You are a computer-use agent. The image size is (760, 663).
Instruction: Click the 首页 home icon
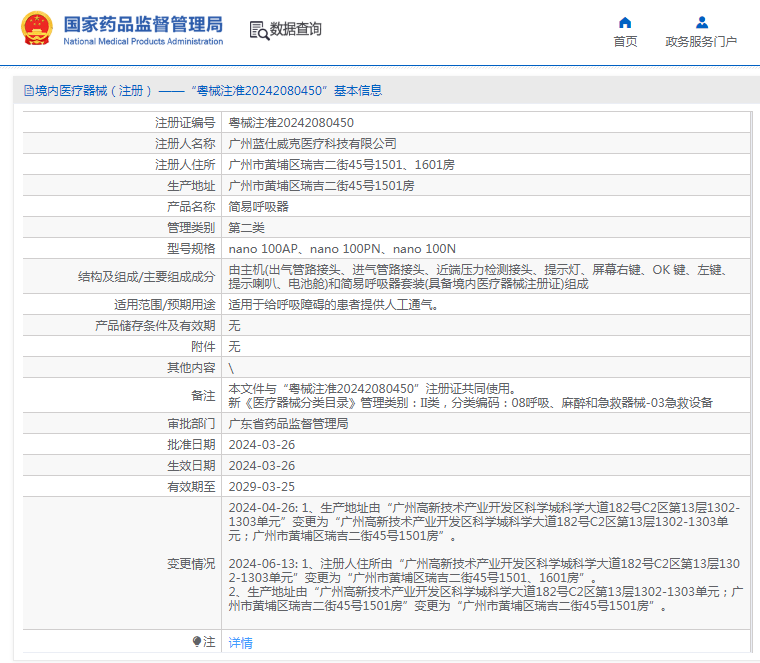coord(625,23)
